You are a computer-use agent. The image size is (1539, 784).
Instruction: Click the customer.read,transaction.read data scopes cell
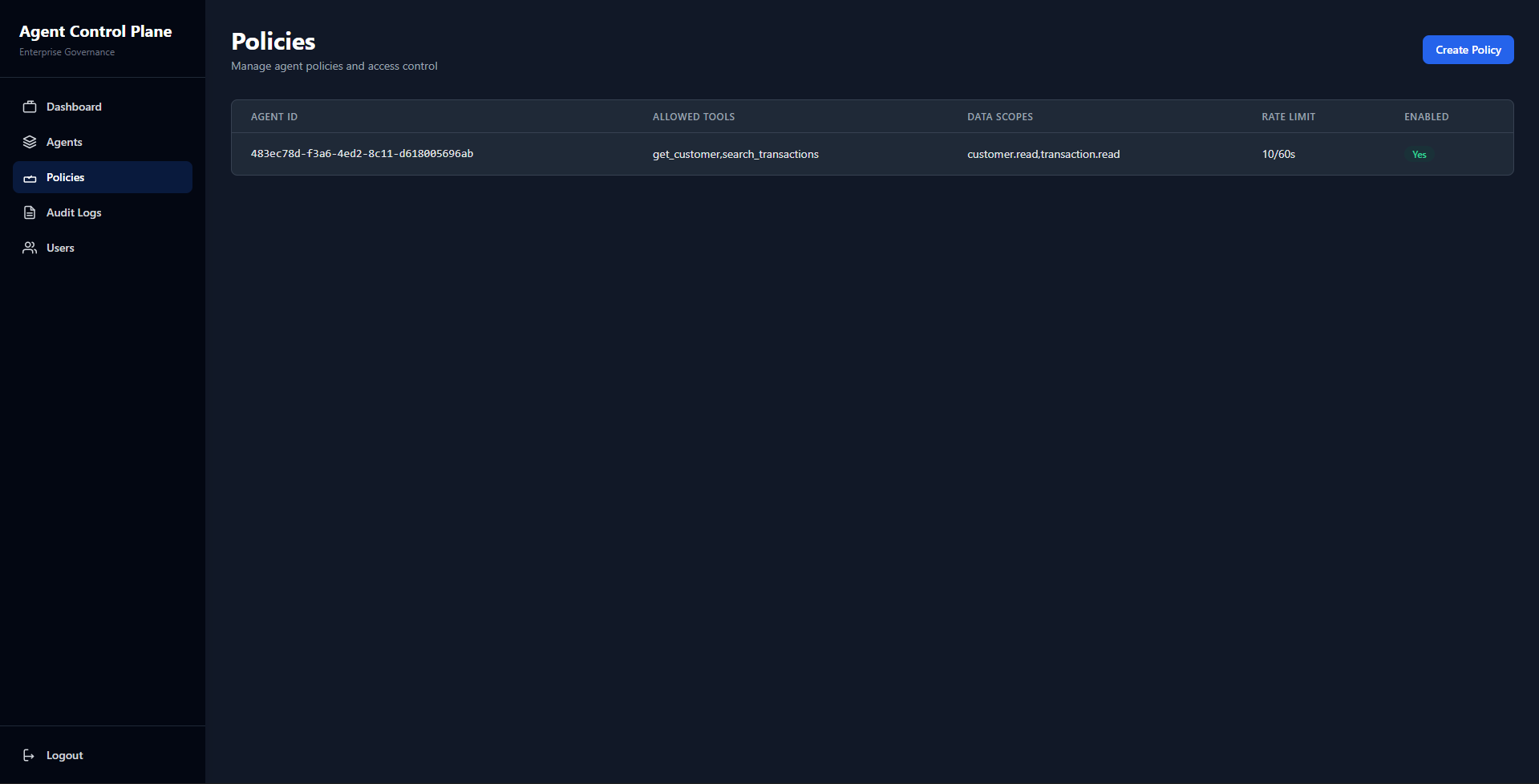[1043, 154]
